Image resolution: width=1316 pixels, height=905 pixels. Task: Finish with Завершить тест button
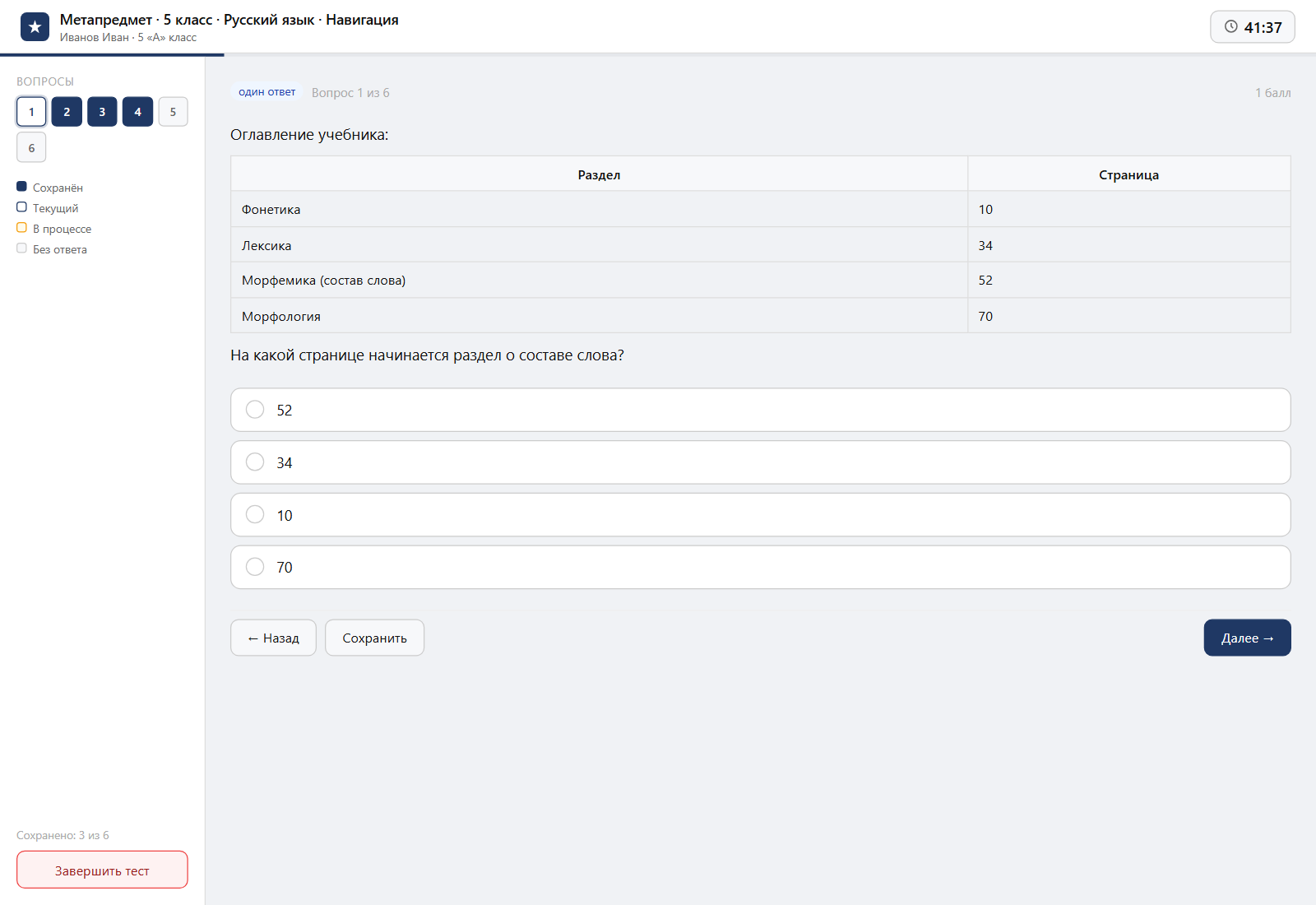pos(102,870)
